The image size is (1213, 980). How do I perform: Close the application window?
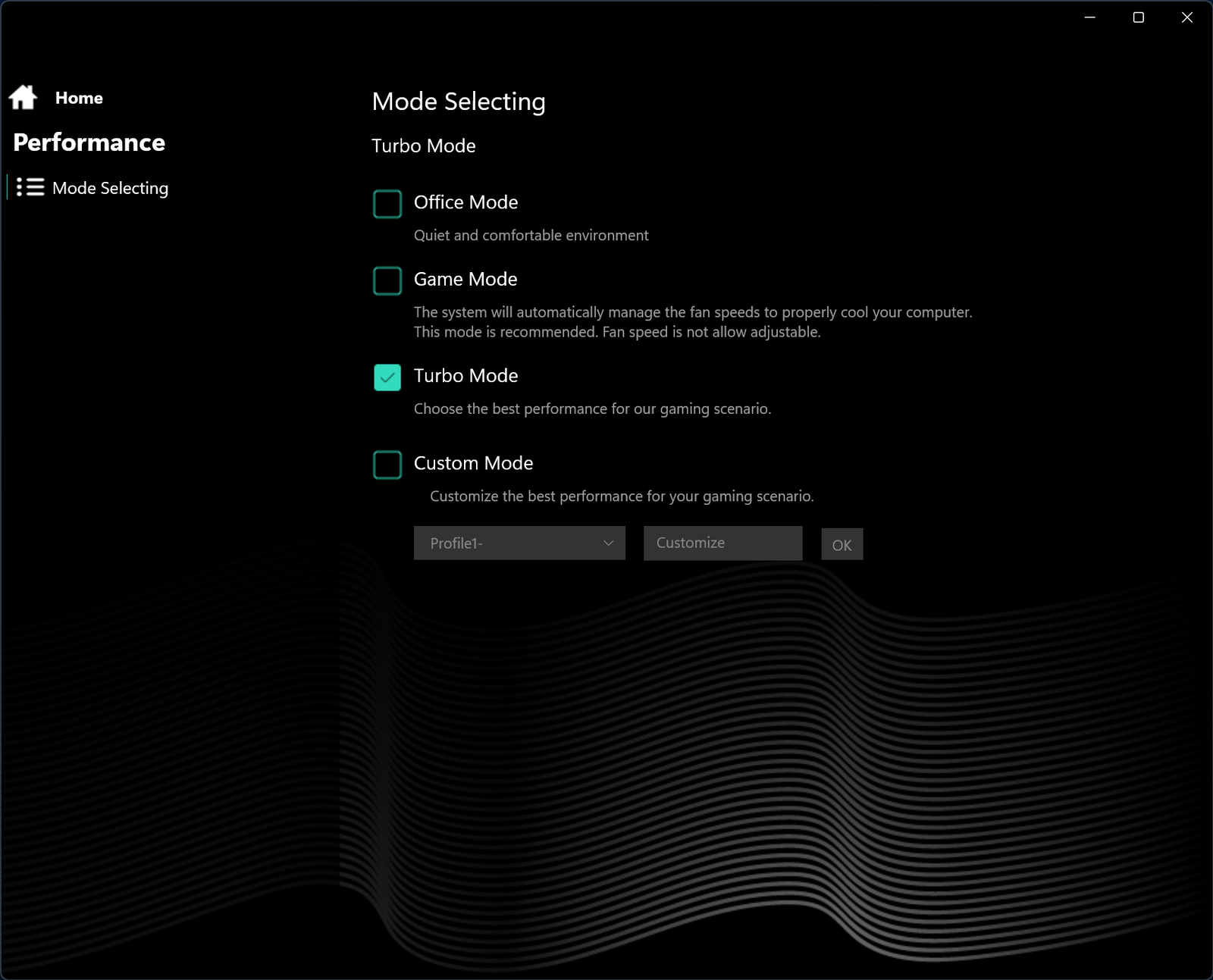point(1187,17)
